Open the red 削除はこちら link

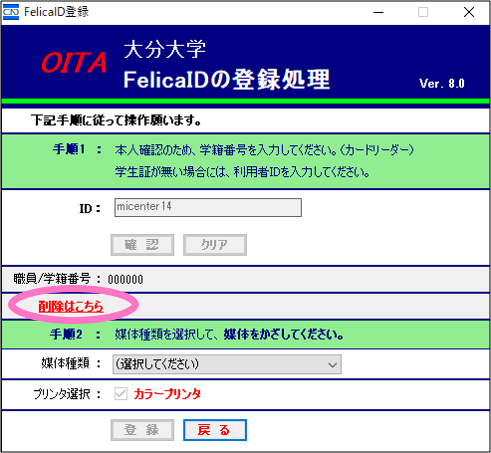(x=71, y=306)
